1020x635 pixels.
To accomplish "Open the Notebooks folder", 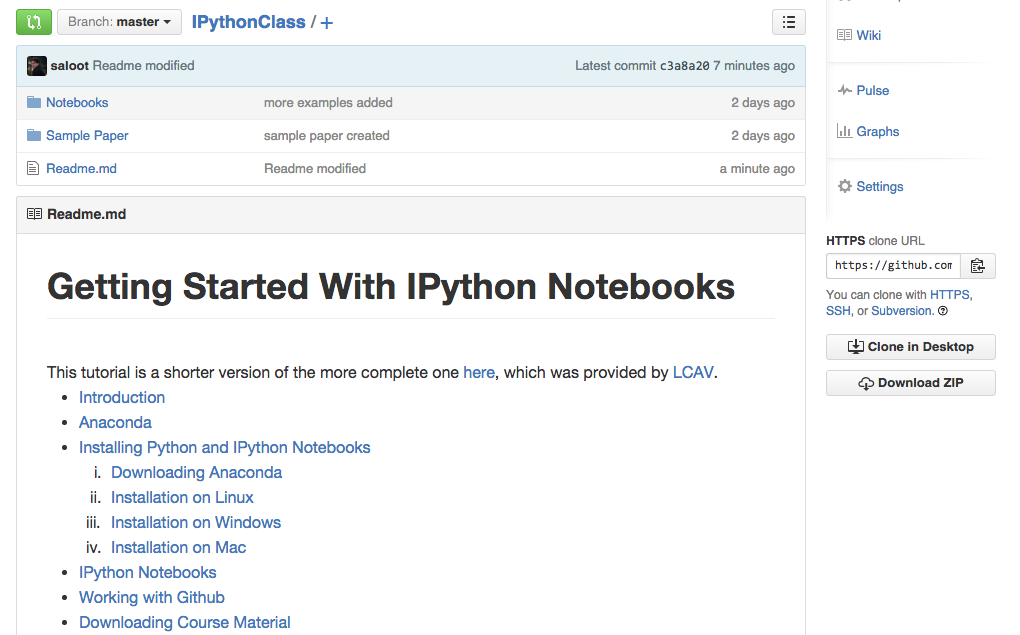I will [x=77, y=103].
